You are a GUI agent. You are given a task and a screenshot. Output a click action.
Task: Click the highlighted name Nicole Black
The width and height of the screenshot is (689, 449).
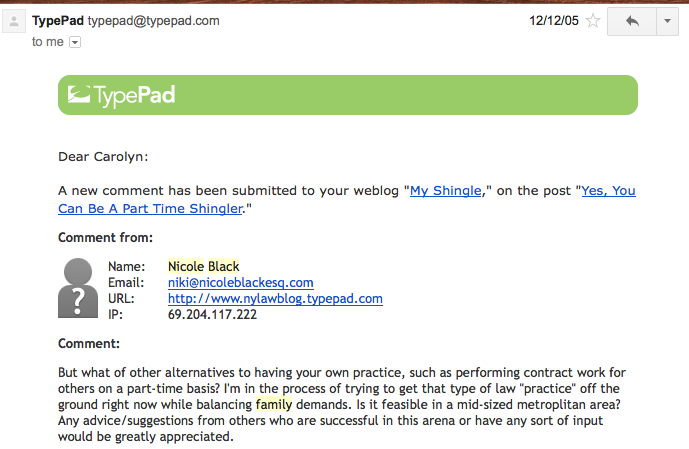point(203,267)
